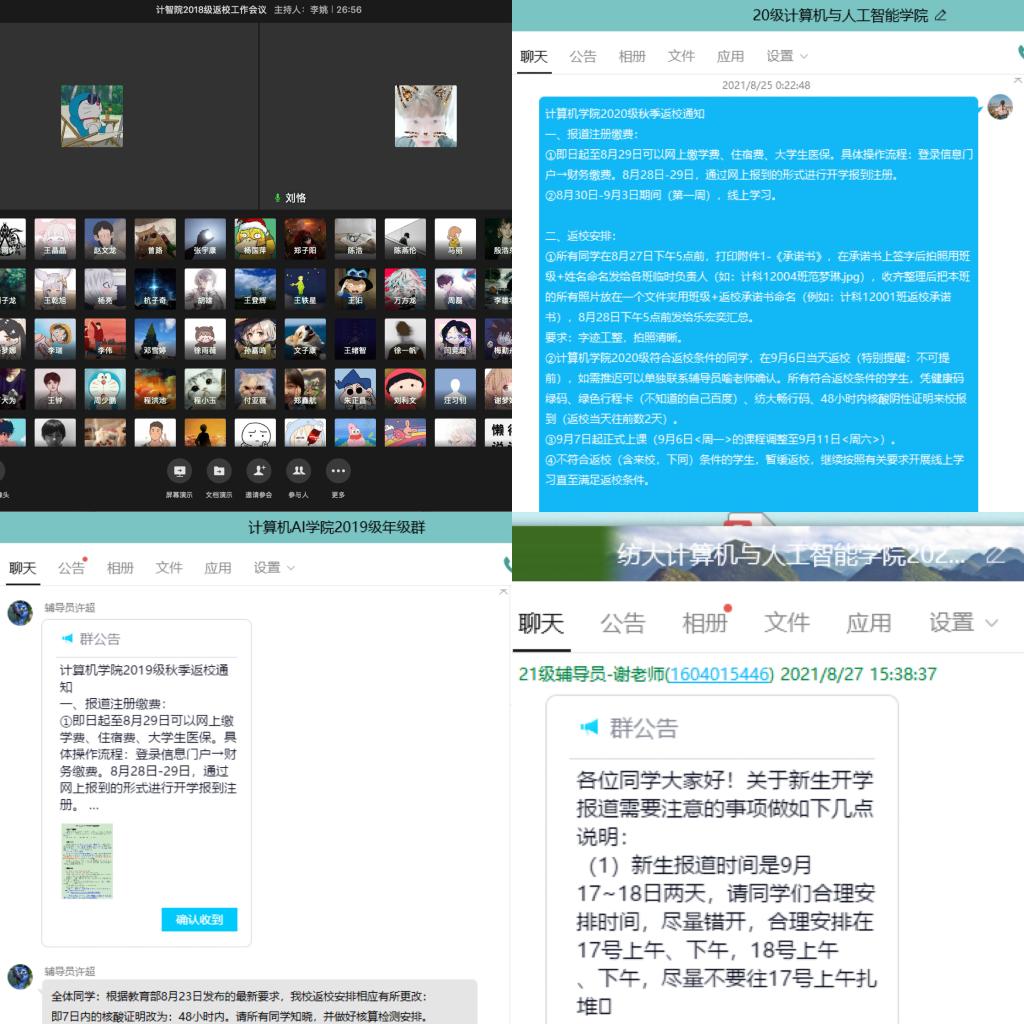Image resolution: width=1024 pixels, height=1024 pixels.
Task: Expand 设置 dropdown in 20级计算机与人工智能学院 group
Action: click(x=788, y=56)
